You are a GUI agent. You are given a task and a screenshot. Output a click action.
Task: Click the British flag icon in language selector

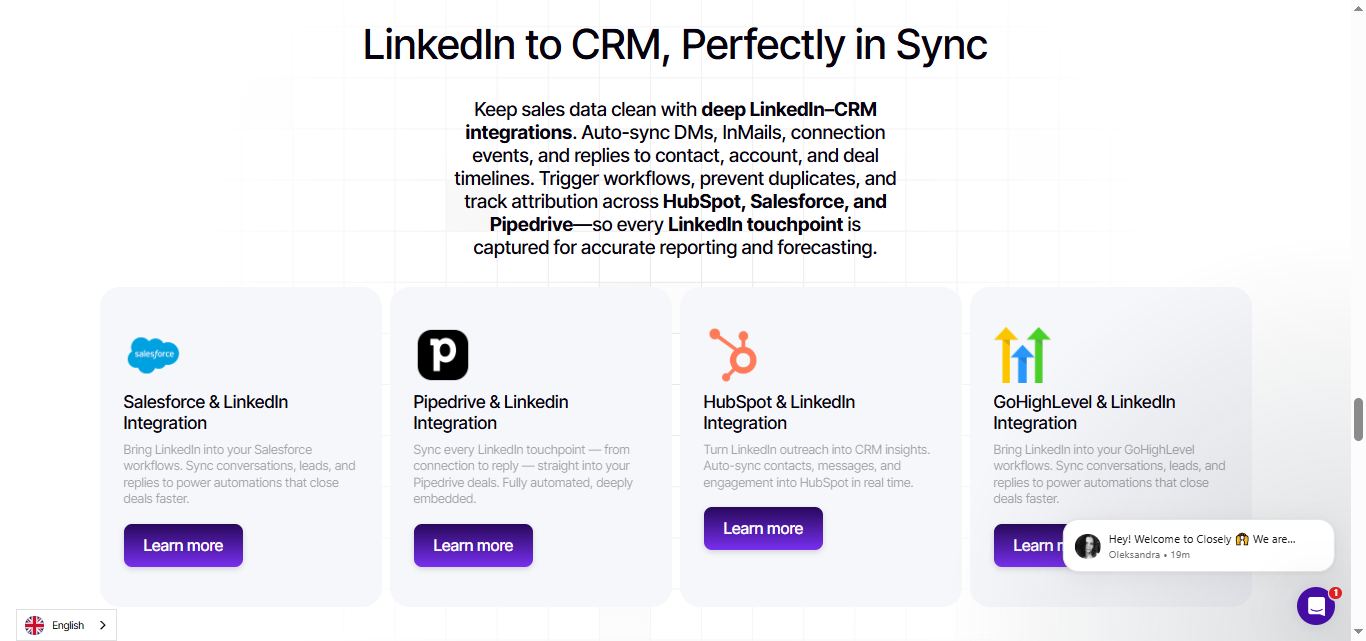point(33,624)
